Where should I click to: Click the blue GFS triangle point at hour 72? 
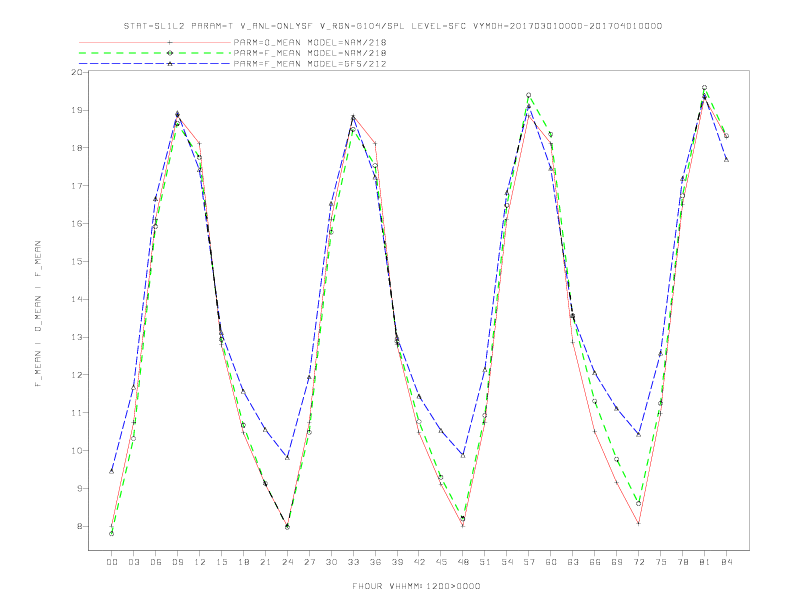(638, 434)
